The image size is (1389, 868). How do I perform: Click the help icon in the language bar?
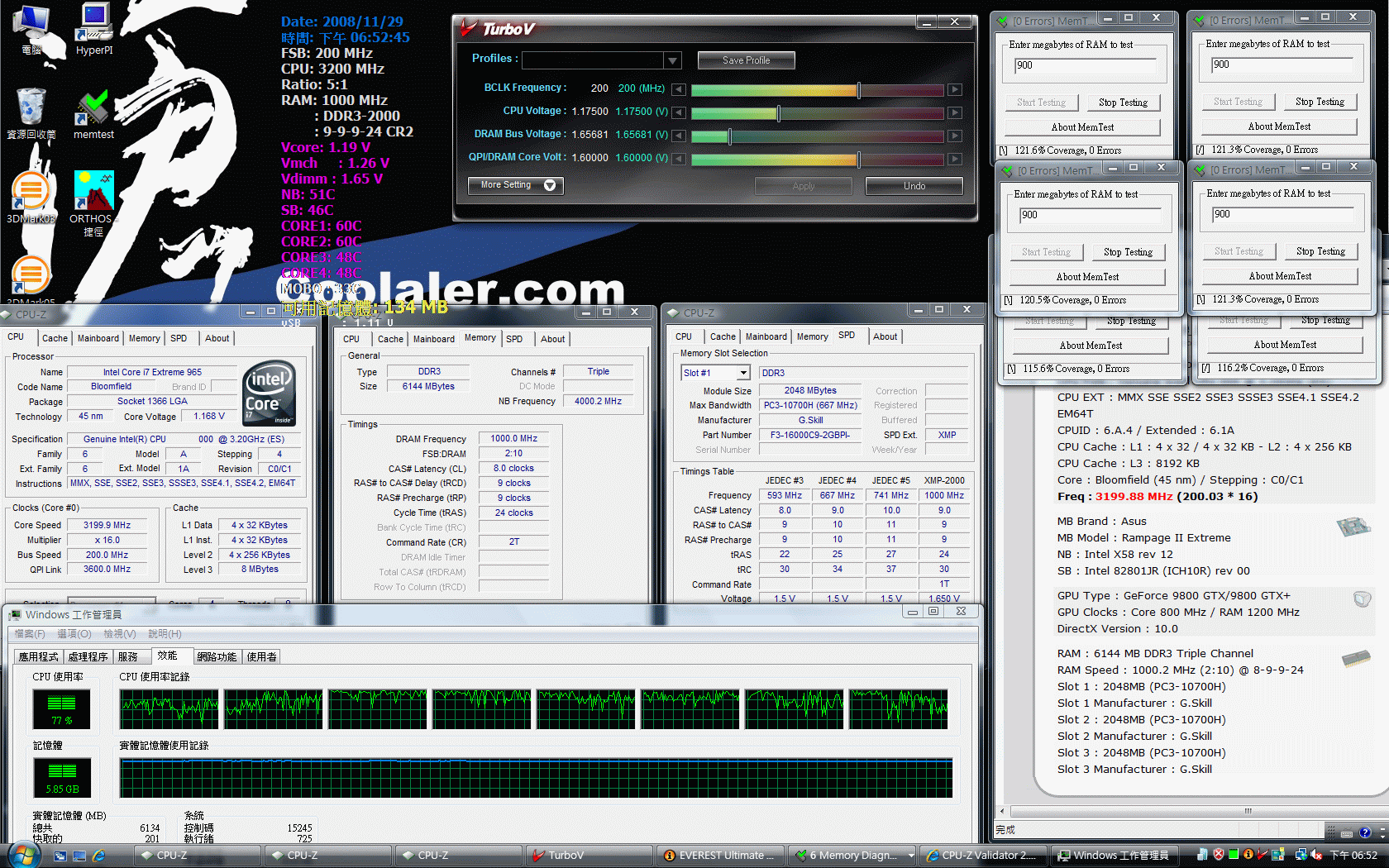coord(1365,833)
